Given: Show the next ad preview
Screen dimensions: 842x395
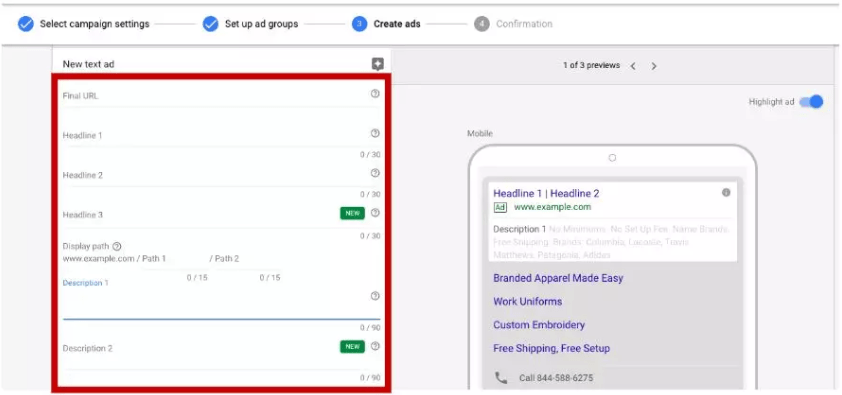Looking at the screenshot, I should click(654, 66).
